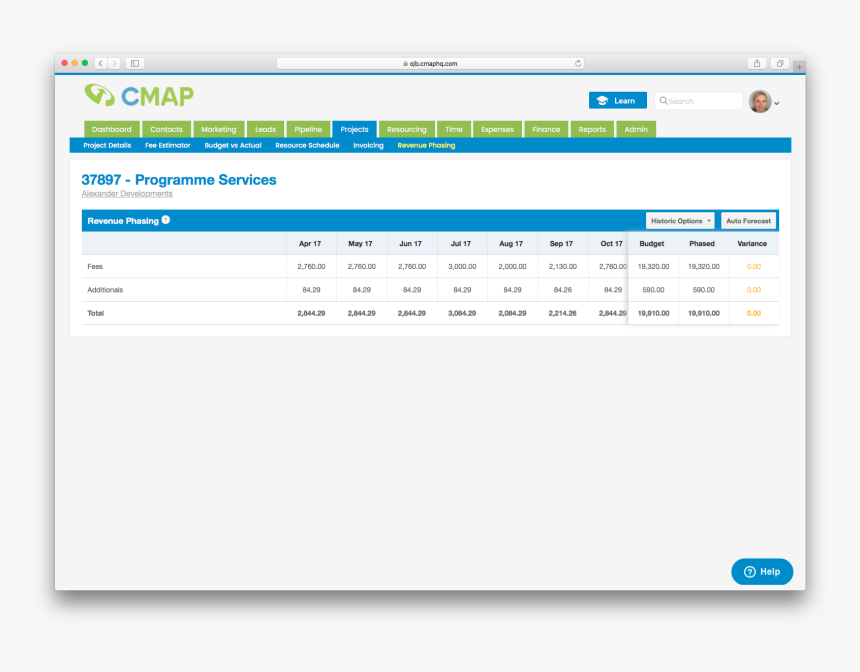This screenshot has width=860, height=672.
Task: Click the Auto Forecast button
Action: point(748,221)
